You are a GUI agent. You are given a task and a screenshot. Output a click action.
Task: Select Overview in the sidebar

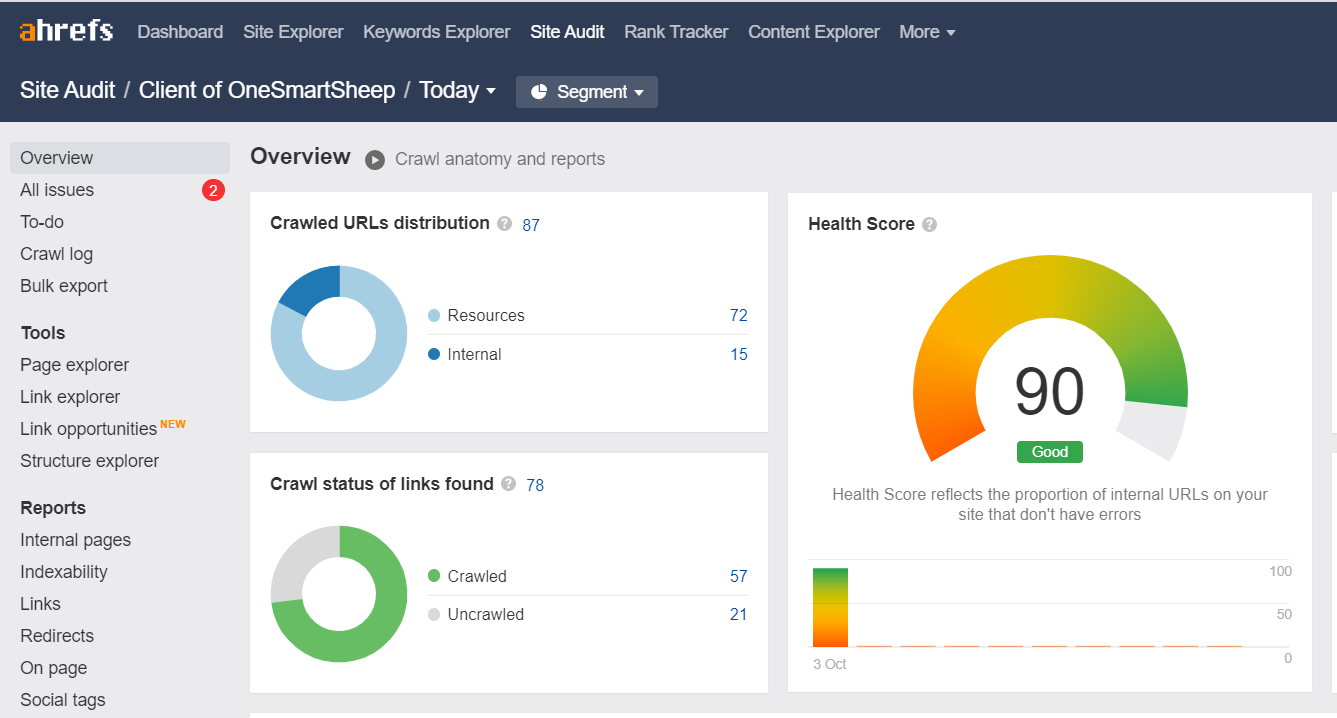120,158
